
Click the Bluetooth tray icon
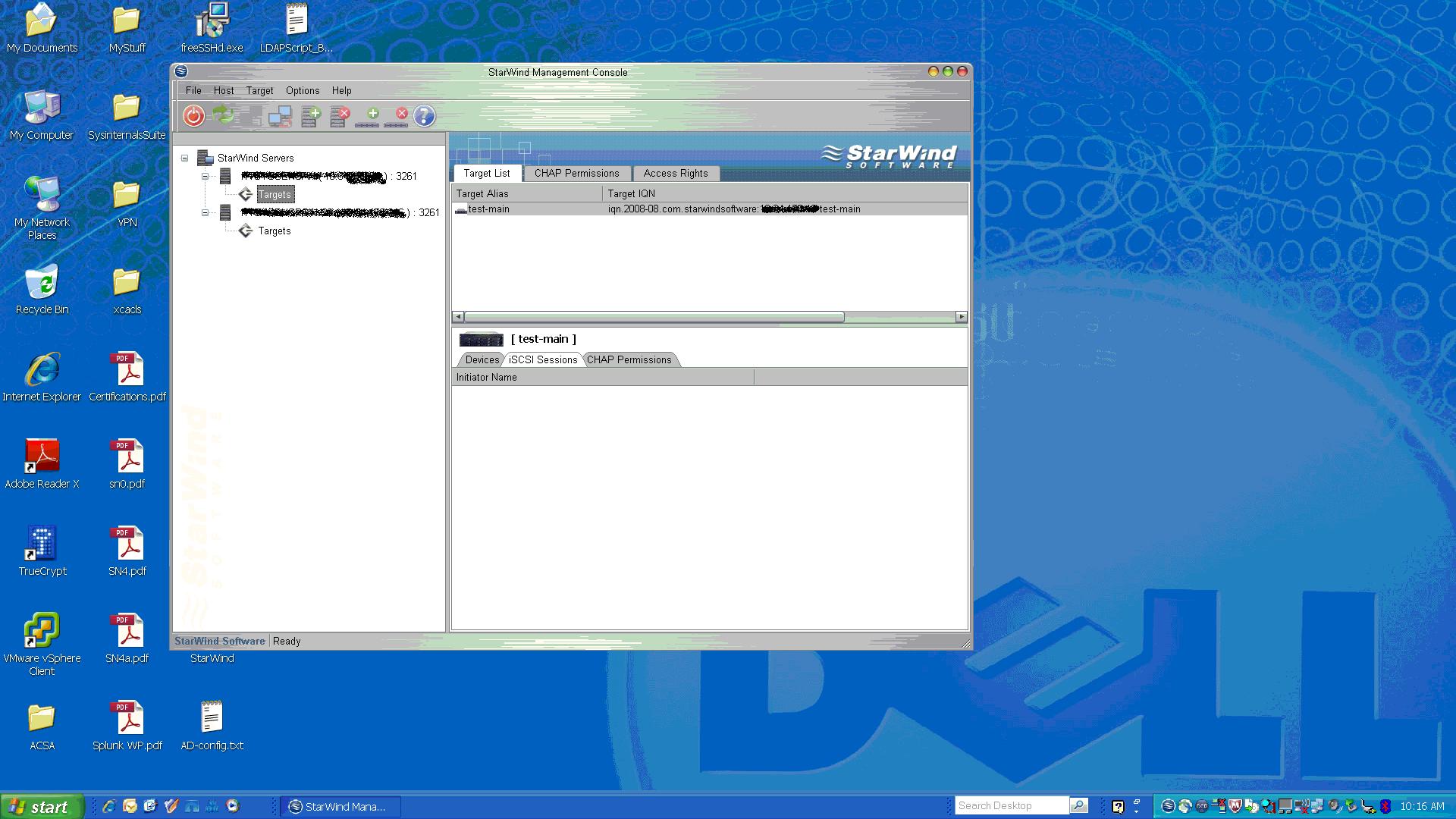tap(1385, 806)
